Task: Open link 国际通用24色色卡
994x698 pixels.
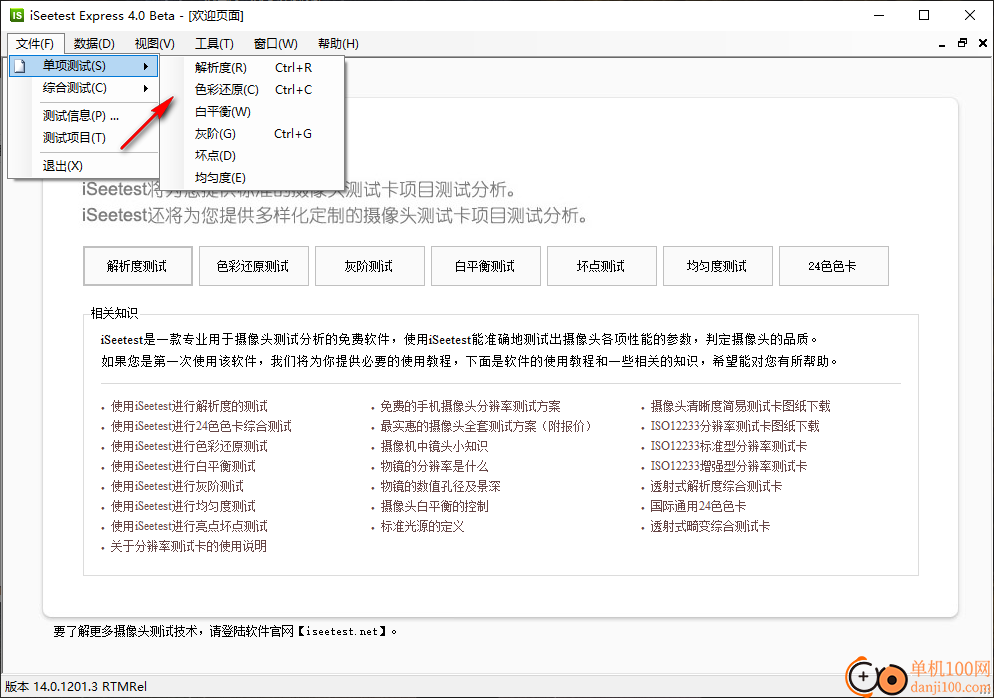Action: (698, 507)
